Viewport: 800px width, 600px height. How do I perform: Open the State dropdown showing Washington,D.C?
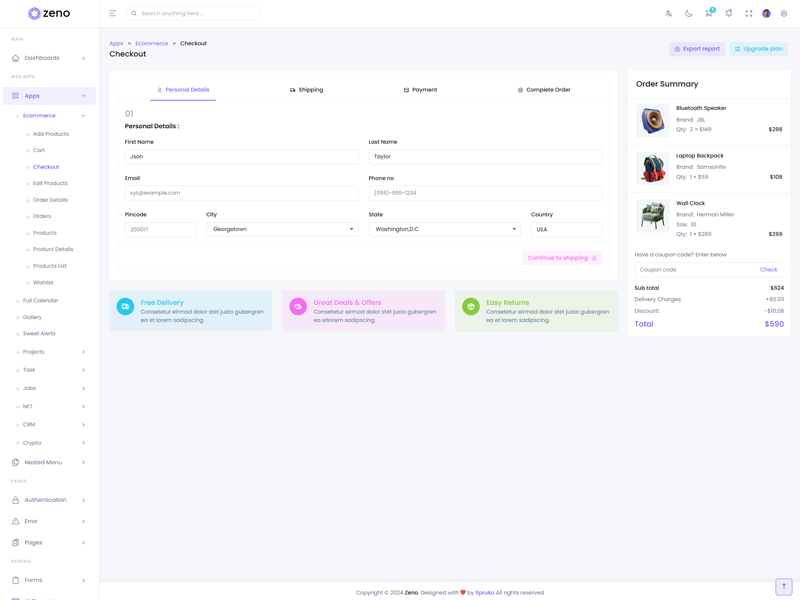(444, 229)
